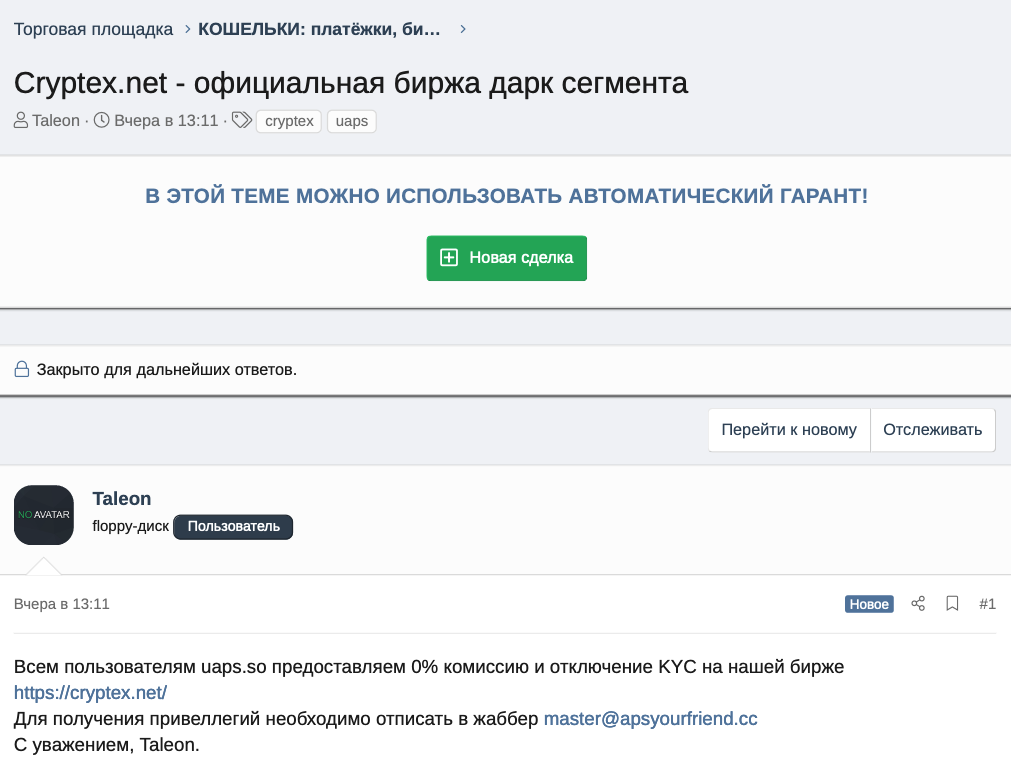The width and height of the screenshot is (1011, 767).
Task: Follow the thread with Отслеживать
Action: pyautogui.click(x=932, y=430)
